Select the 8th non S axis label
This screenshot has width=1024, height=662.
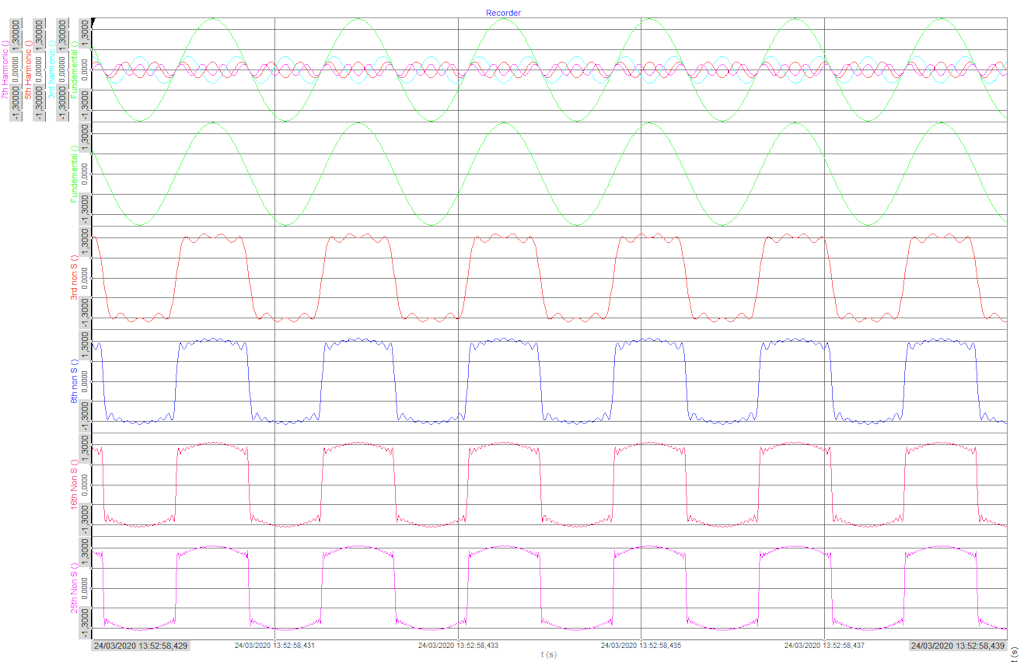point(74,381)
